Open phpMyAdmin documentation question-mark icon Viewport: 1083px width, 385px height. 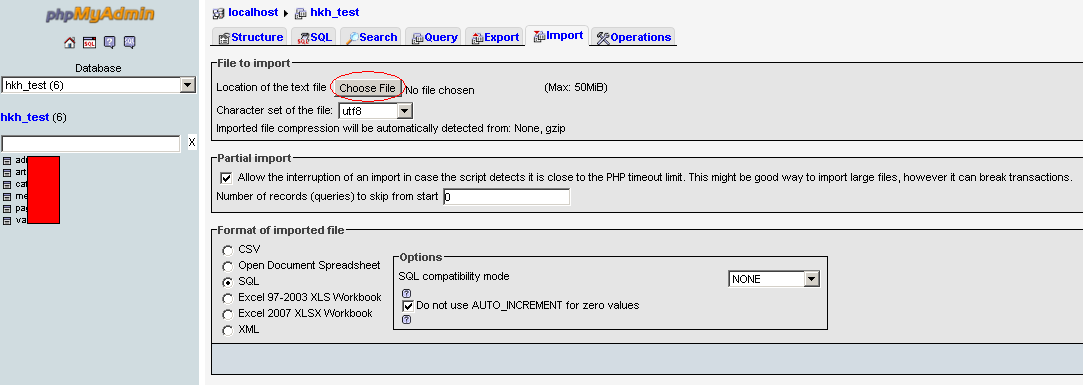[110, 42]
